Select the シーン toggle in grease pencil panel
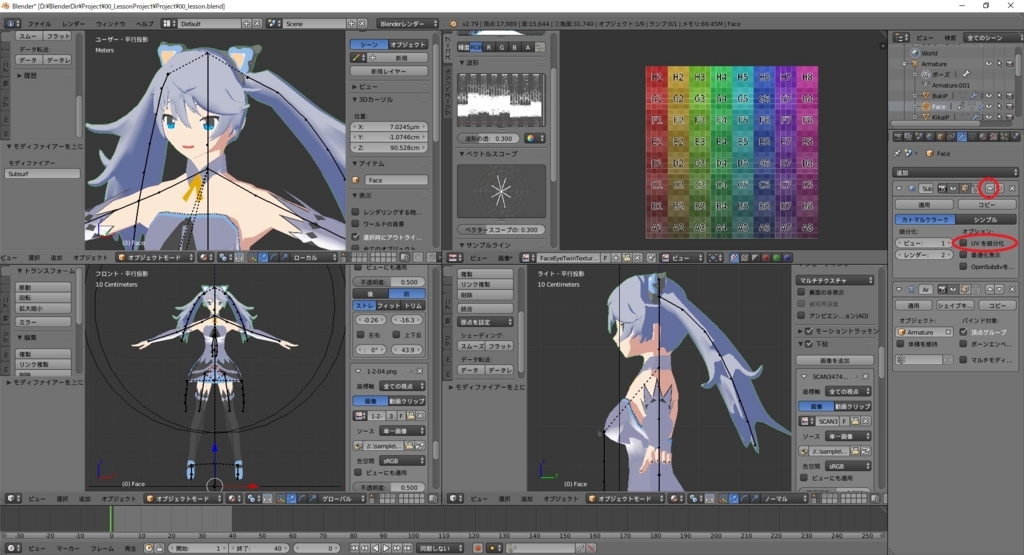1024x555 pixels. coord(370,44)
